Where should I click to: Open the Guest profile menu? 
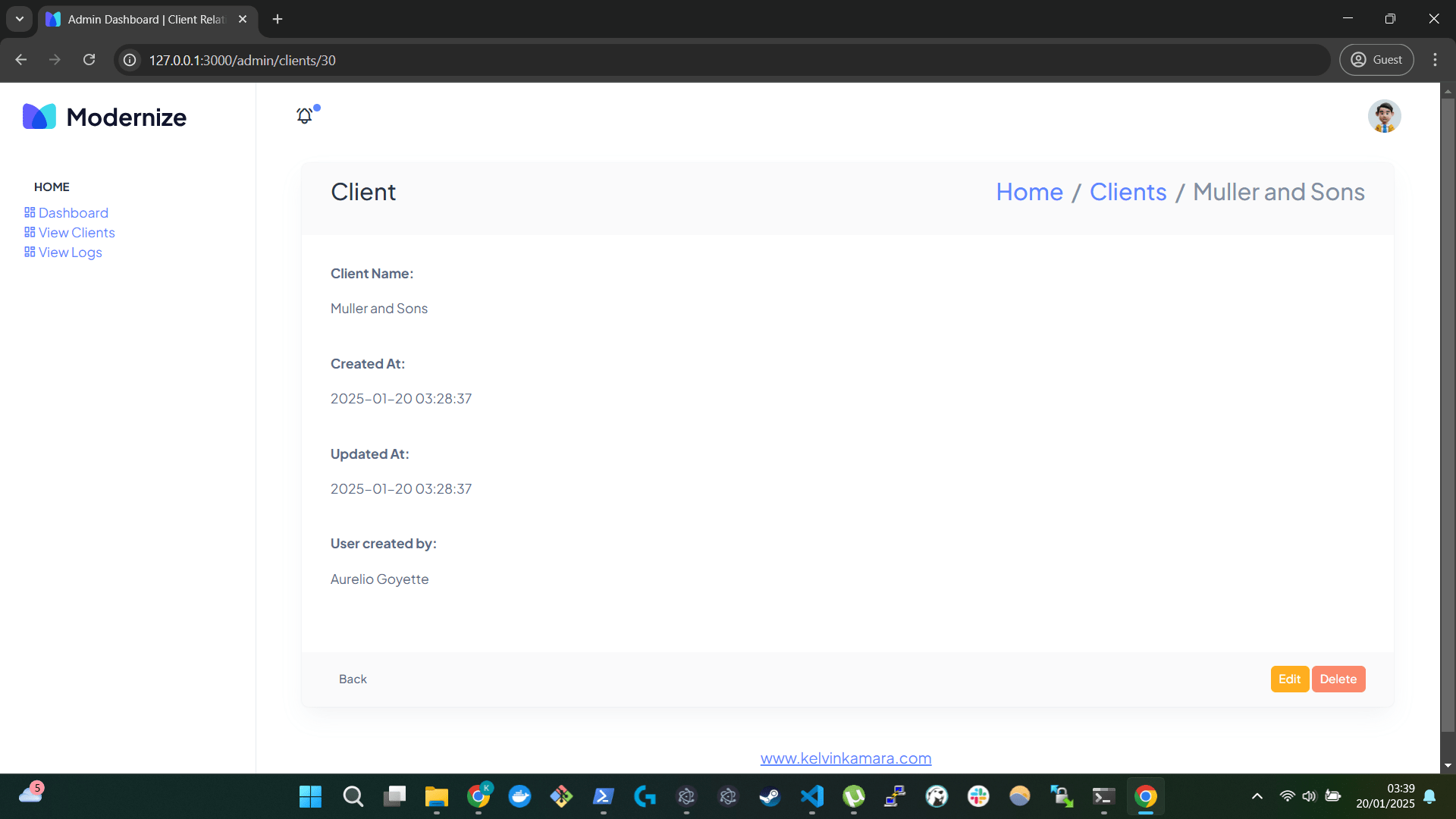pyautogui.click(x=1376, y=60)
